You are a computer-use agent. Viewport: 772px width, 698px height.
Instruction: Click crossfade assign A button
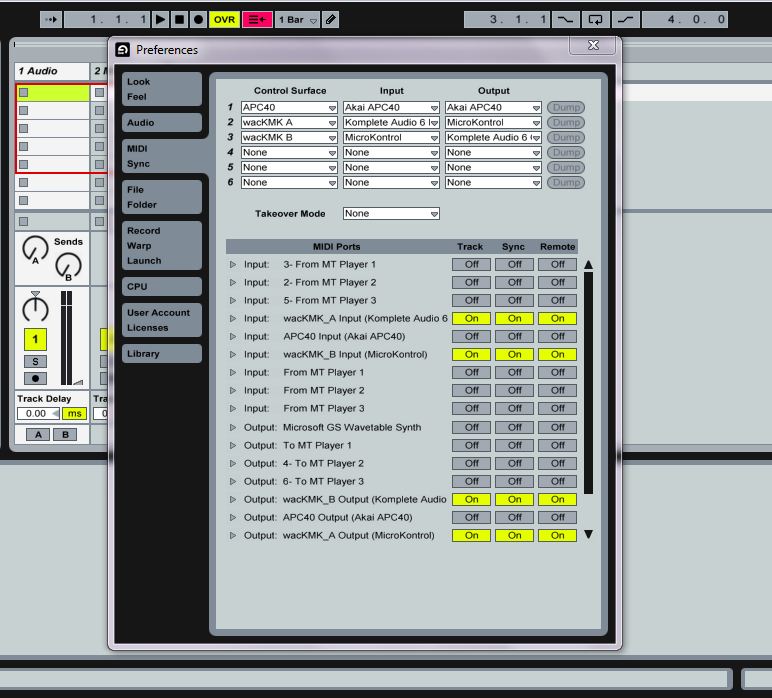point(38,435)
